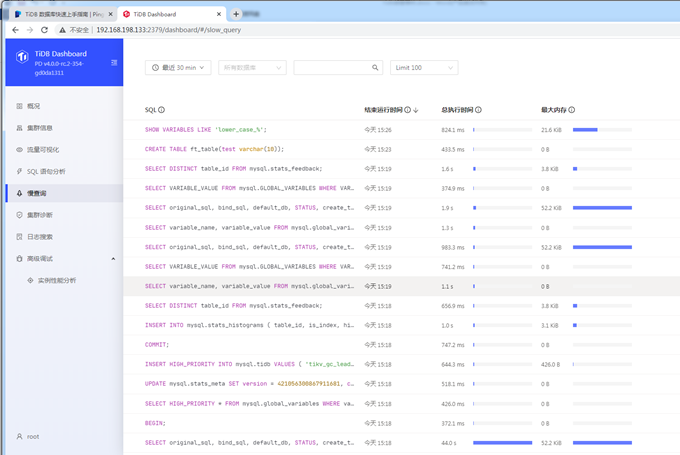The width and height of the screenshot is (680, 455).
Task: Switch to the first browser tab about TiDB 数据库
Action: coord(62,14)
